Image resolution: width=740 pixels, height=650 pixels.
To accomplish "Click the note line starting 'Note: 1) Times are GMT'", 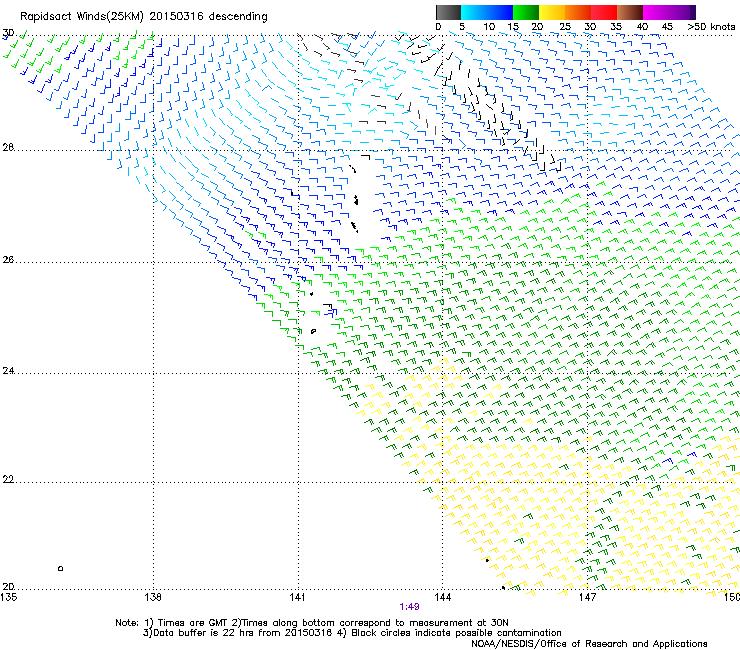I will click(312, 623).
